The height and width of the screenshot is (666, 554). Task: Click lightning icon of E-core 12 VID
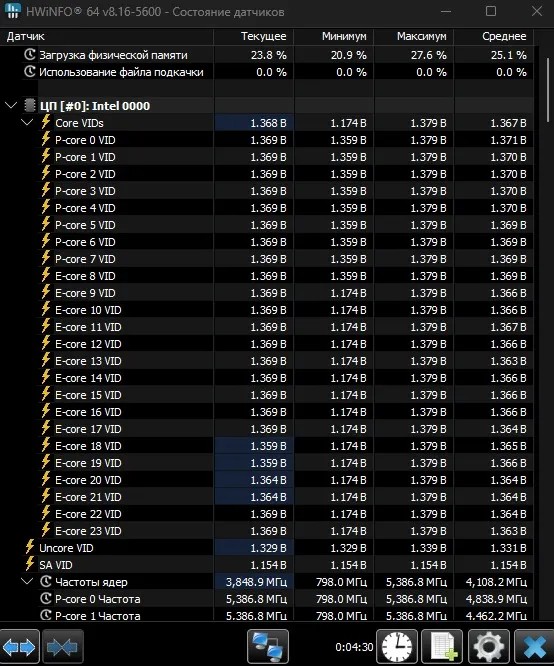point(46,343)
